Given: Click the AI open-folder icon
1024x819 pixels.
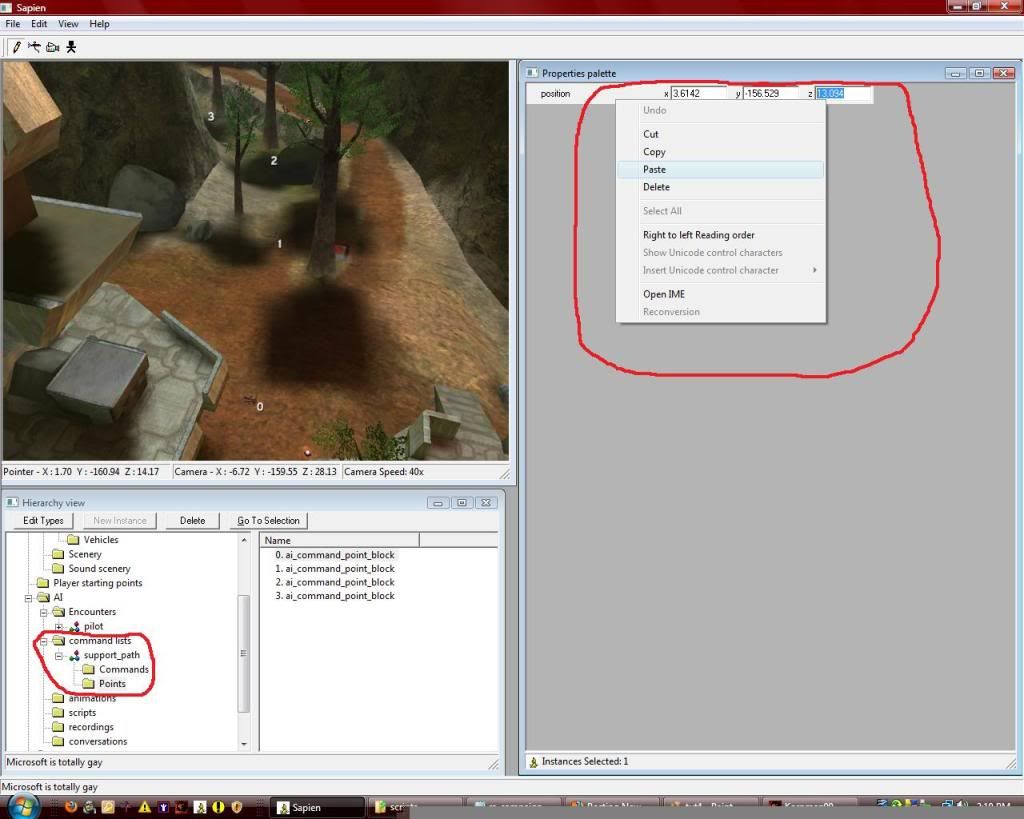Looking at the screenshot, I should pos(44,597).
